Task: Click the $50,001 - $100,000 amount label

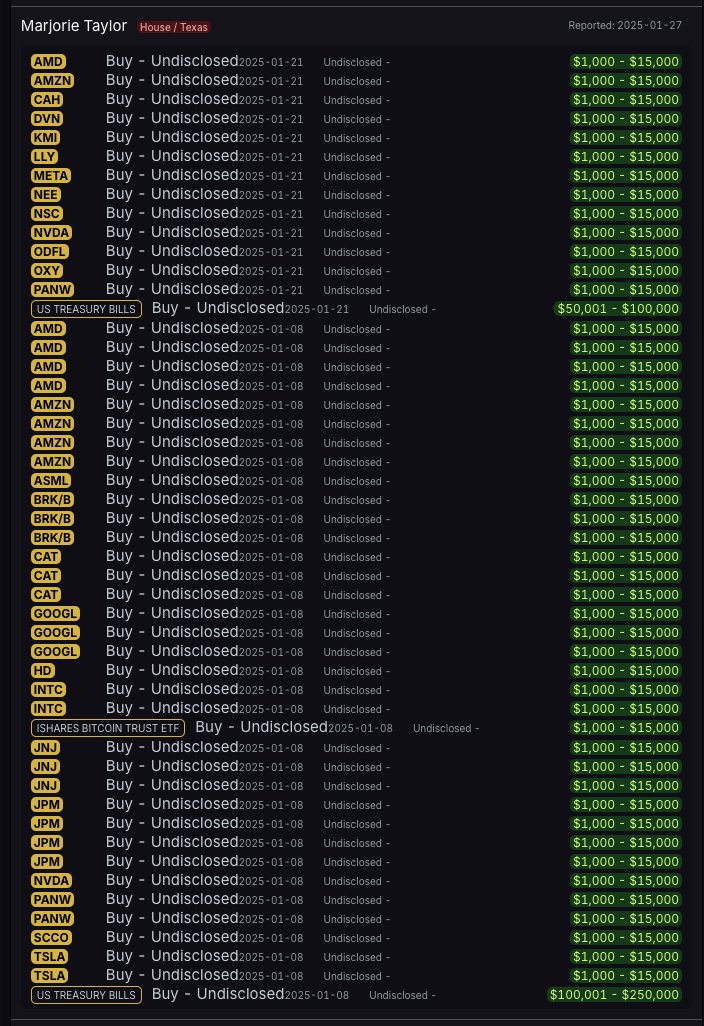Action: (618, 308)
